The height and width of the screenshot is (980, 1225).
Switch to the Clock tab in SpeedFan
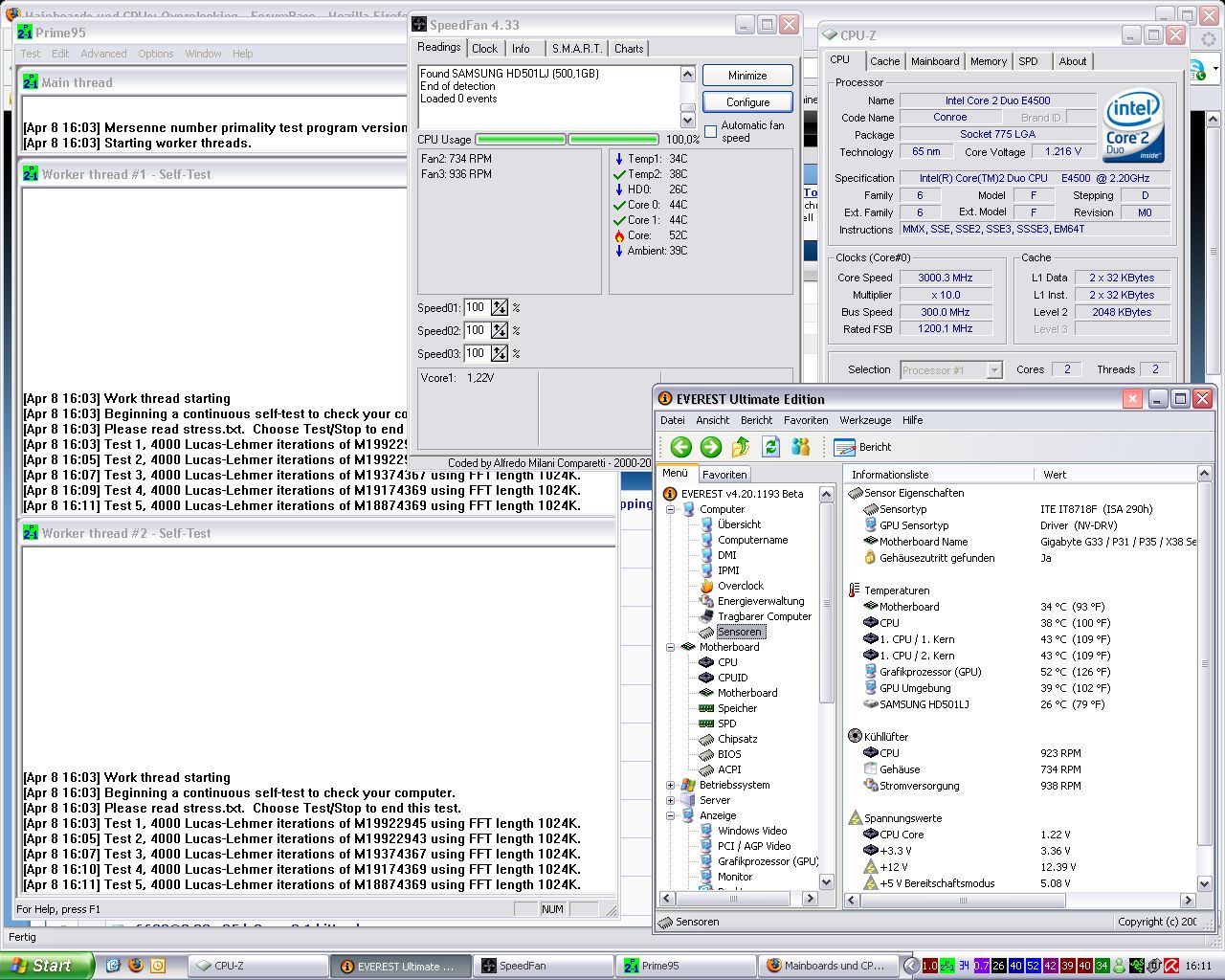(x=485, y=49)
